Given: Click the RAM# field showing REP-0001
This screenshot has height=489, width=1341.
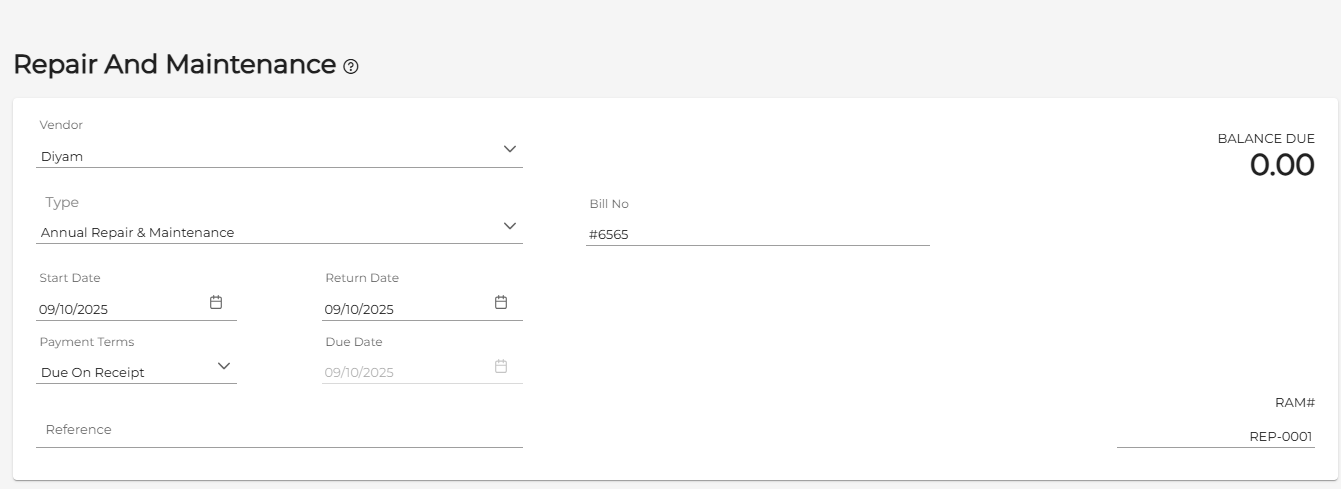Looking at the screenshot, I should click(1216, 437).
